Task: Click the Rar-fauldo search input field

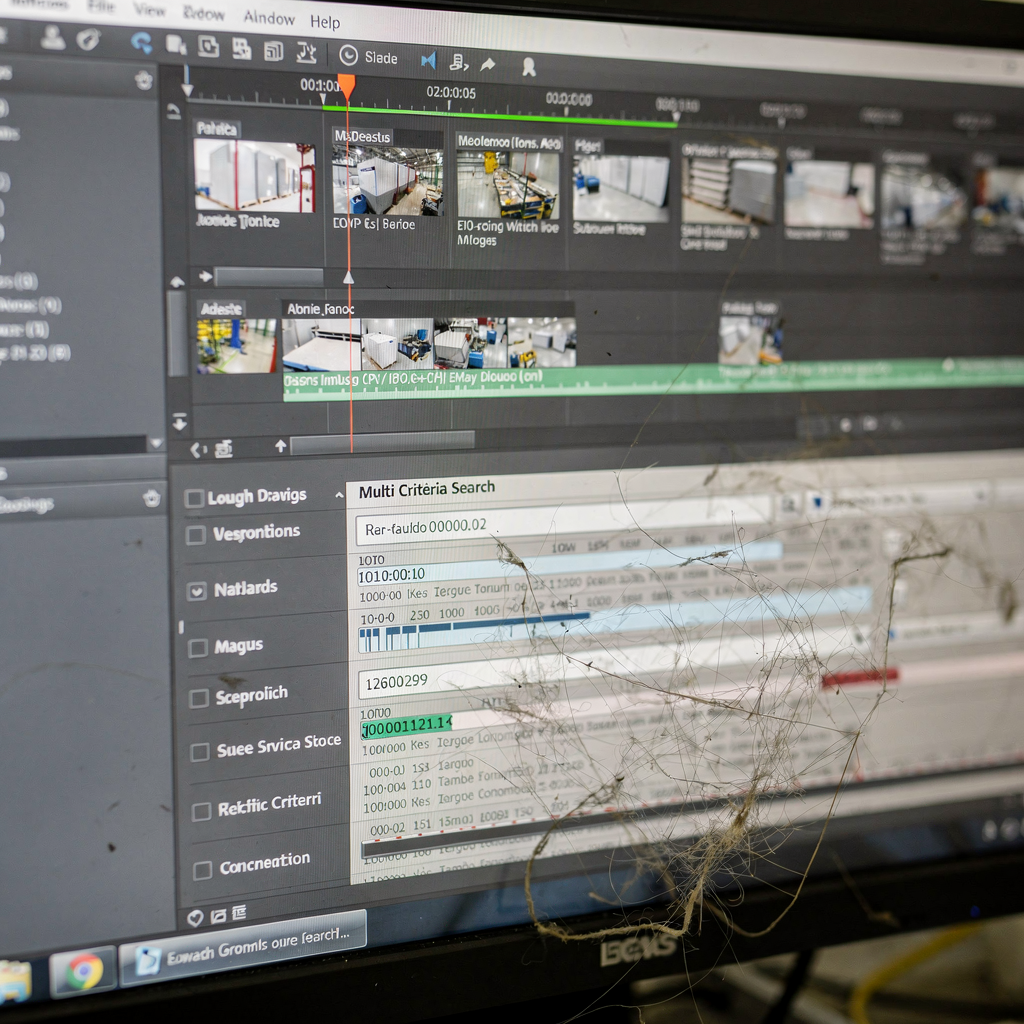Action: 560,525
